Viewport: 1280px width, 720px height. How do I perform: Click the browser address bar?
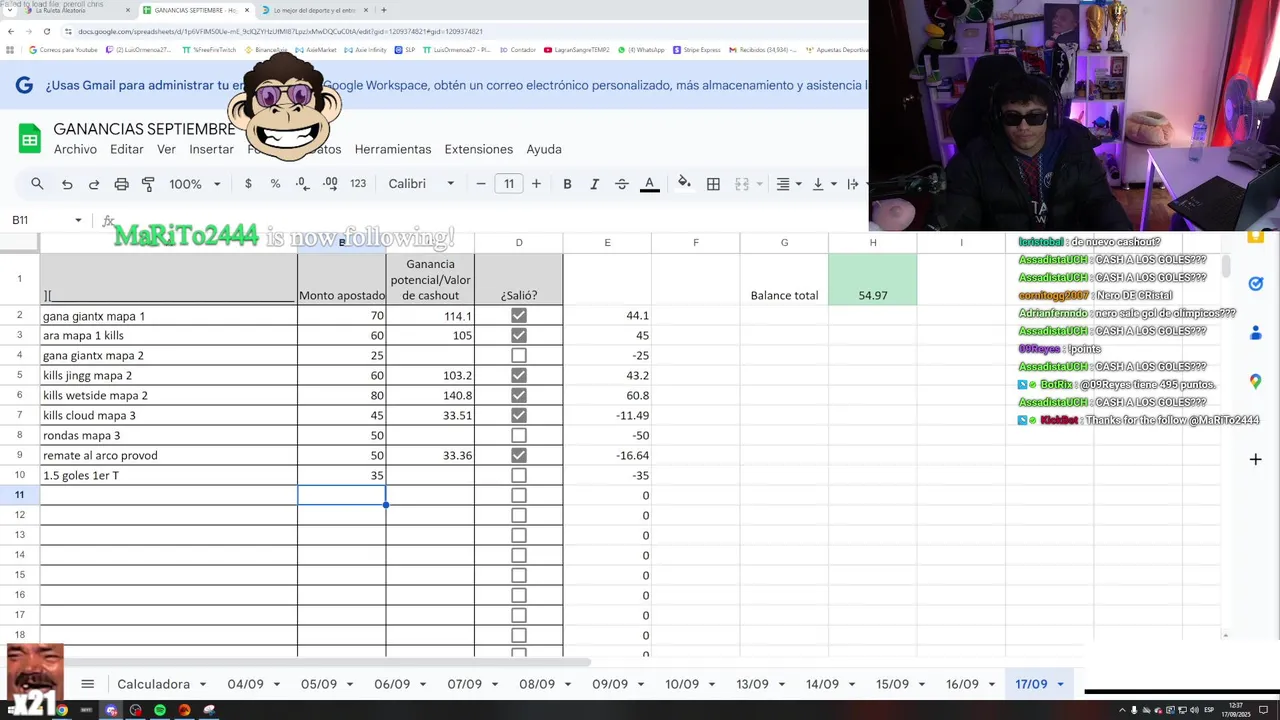coord(440,31)
